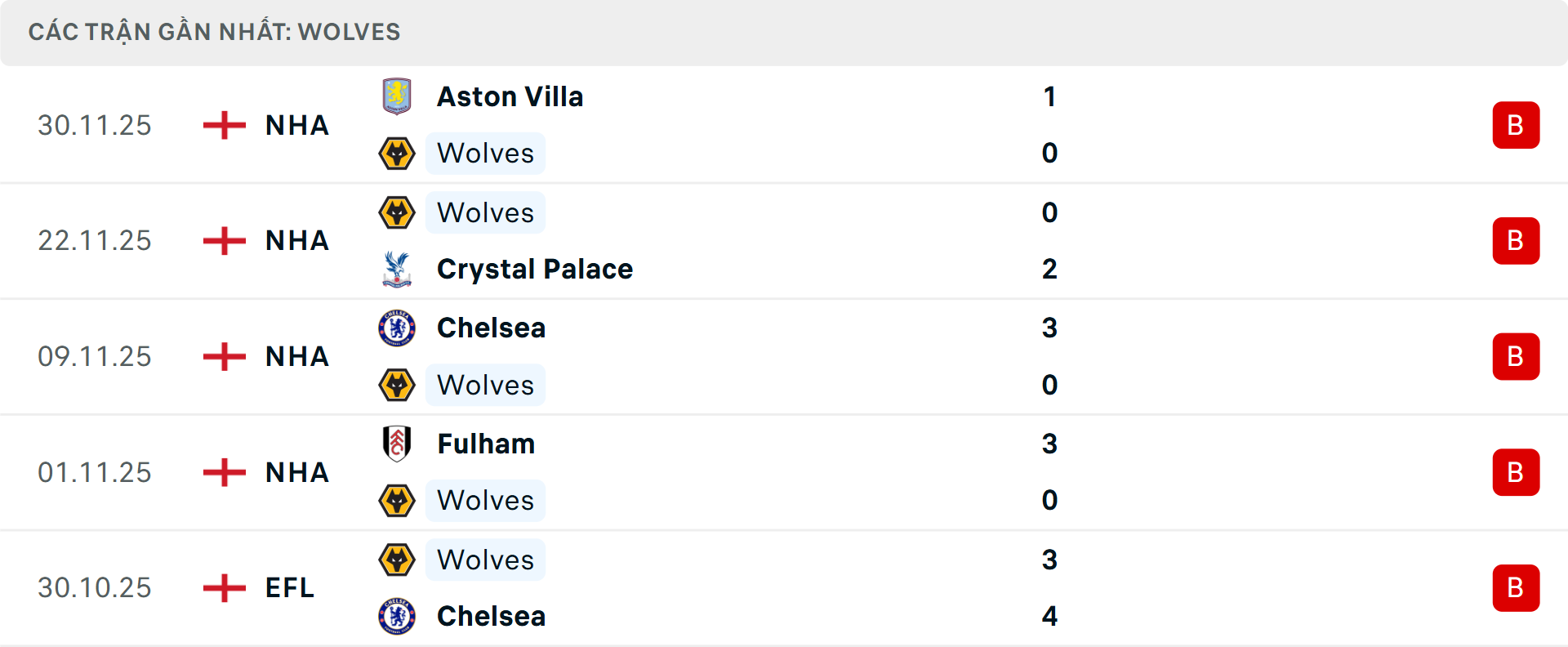Click the Aston Villa club crest
The width and height of the screenshot is (1568, 647).
click(397, 96)
